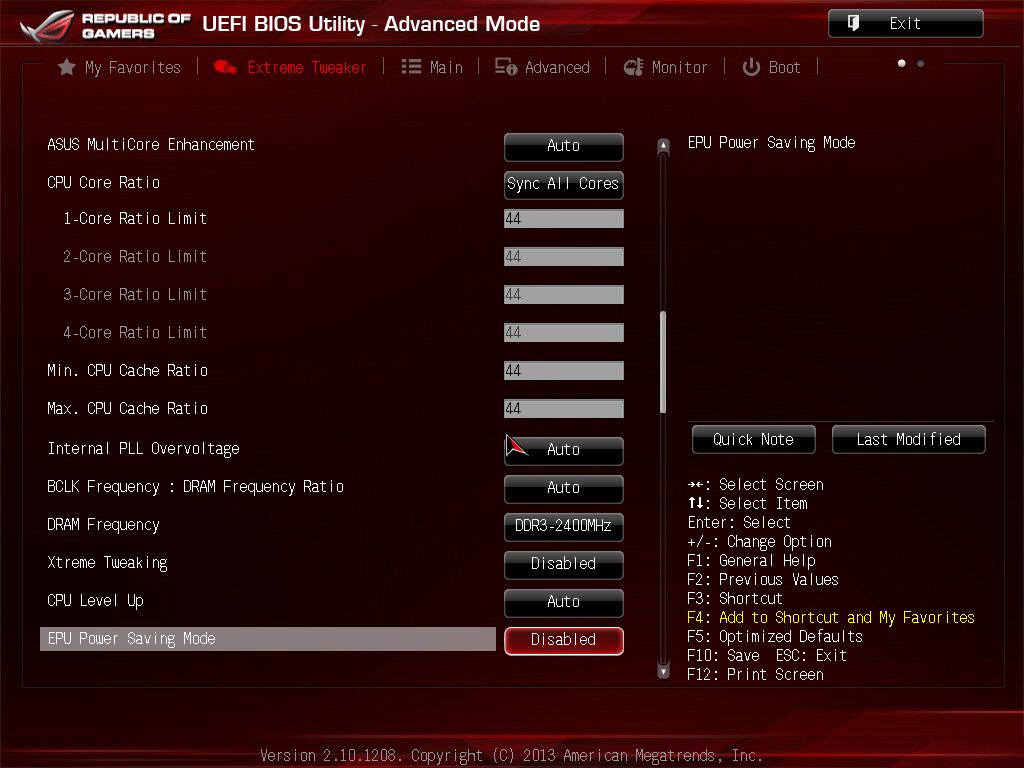Open the Boot tab

(771, 67)
